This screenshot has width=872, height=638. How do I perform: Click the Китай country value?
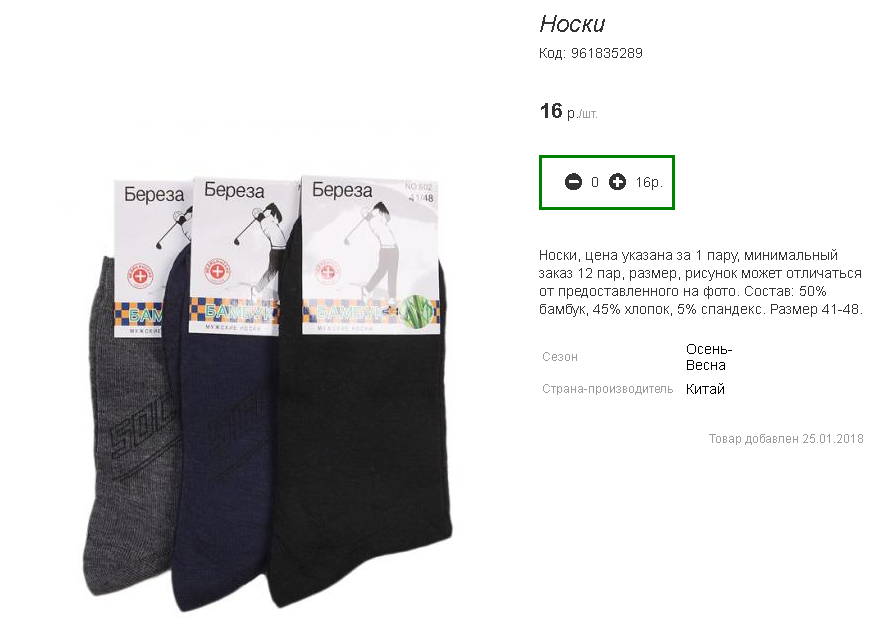pos(705,389)
